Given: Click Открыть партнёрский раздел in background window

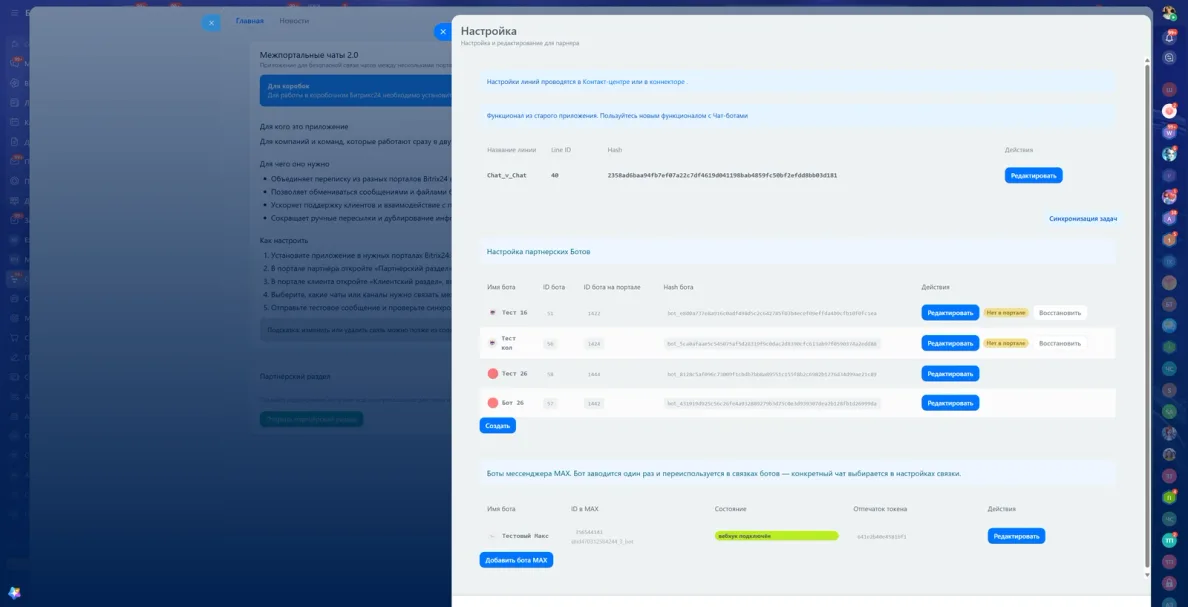Looking at the screenshot, I should (311, 419).
